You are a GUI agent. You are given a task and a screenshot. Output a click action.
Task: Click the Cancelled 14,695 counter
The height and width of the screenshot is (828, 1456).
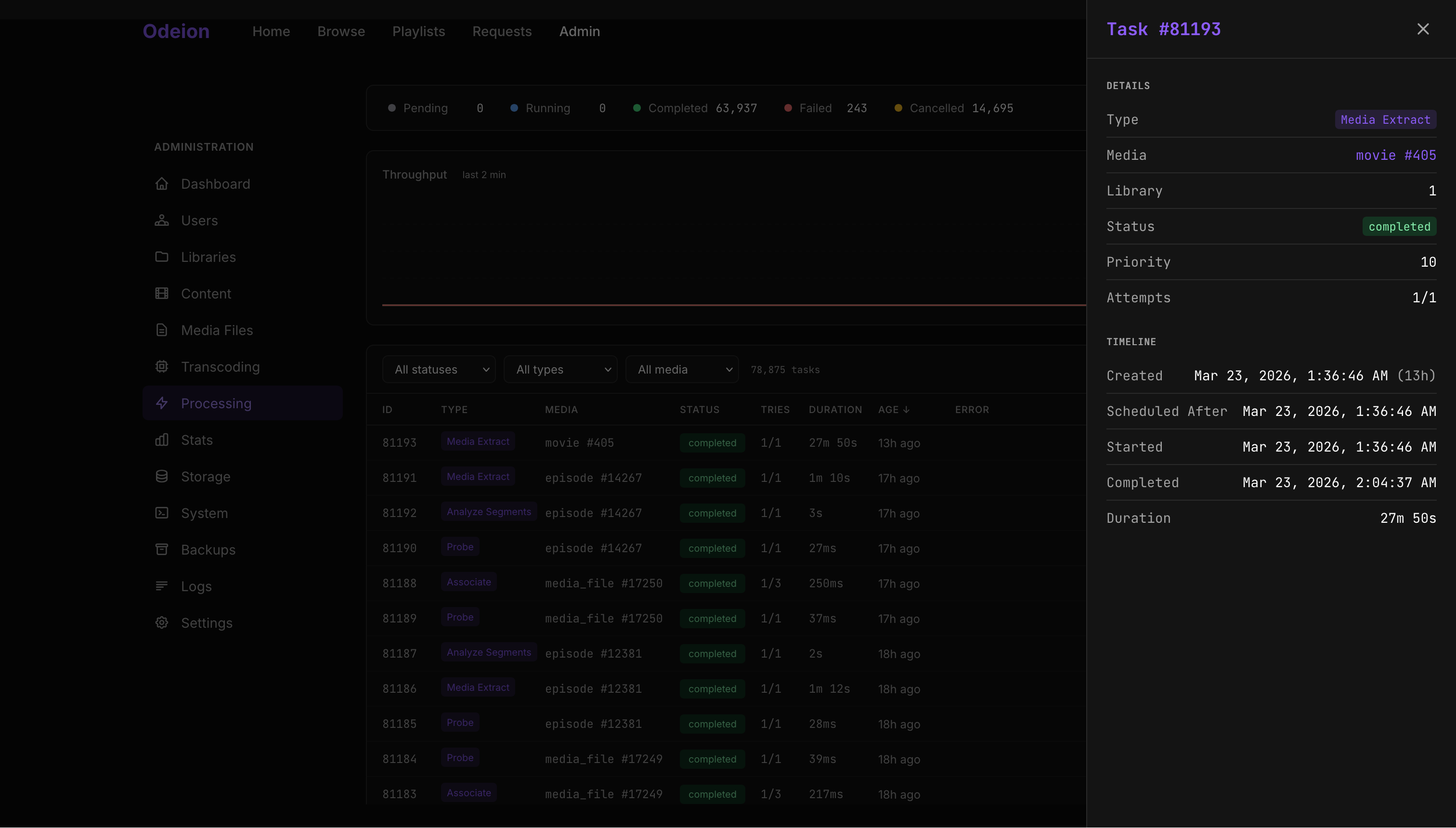[x=954, y=108]
